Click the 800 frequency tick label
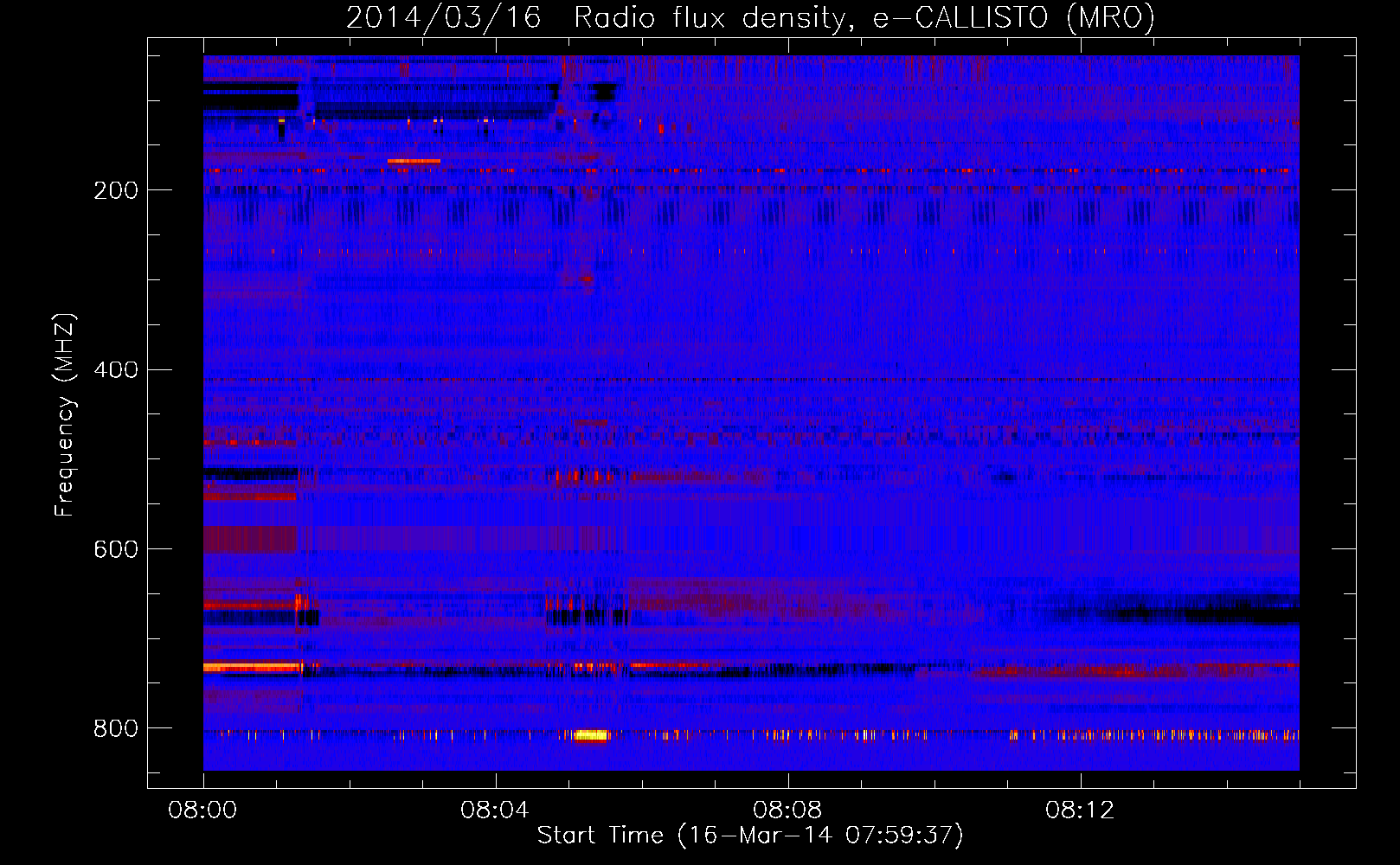 click(x=116, y=728)
